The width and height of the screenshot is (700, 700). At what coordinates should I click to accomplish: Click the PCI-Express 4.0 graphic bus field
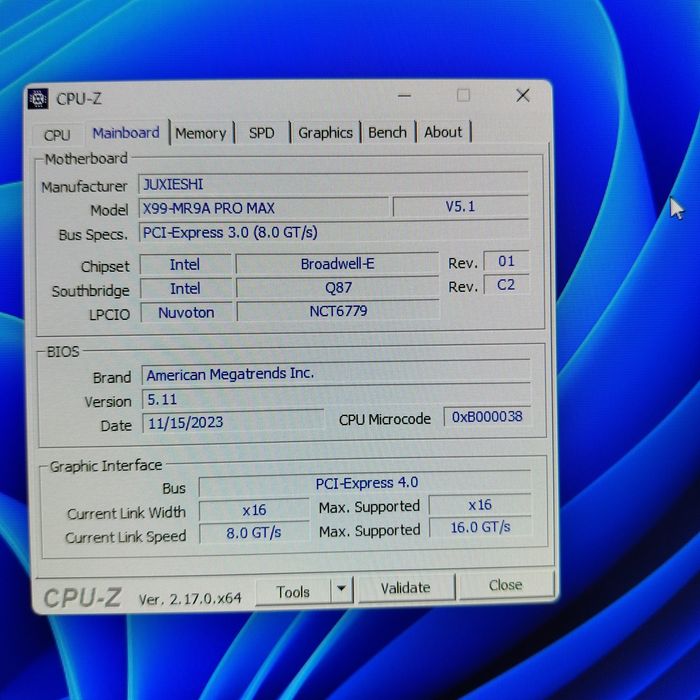[366, 484]
